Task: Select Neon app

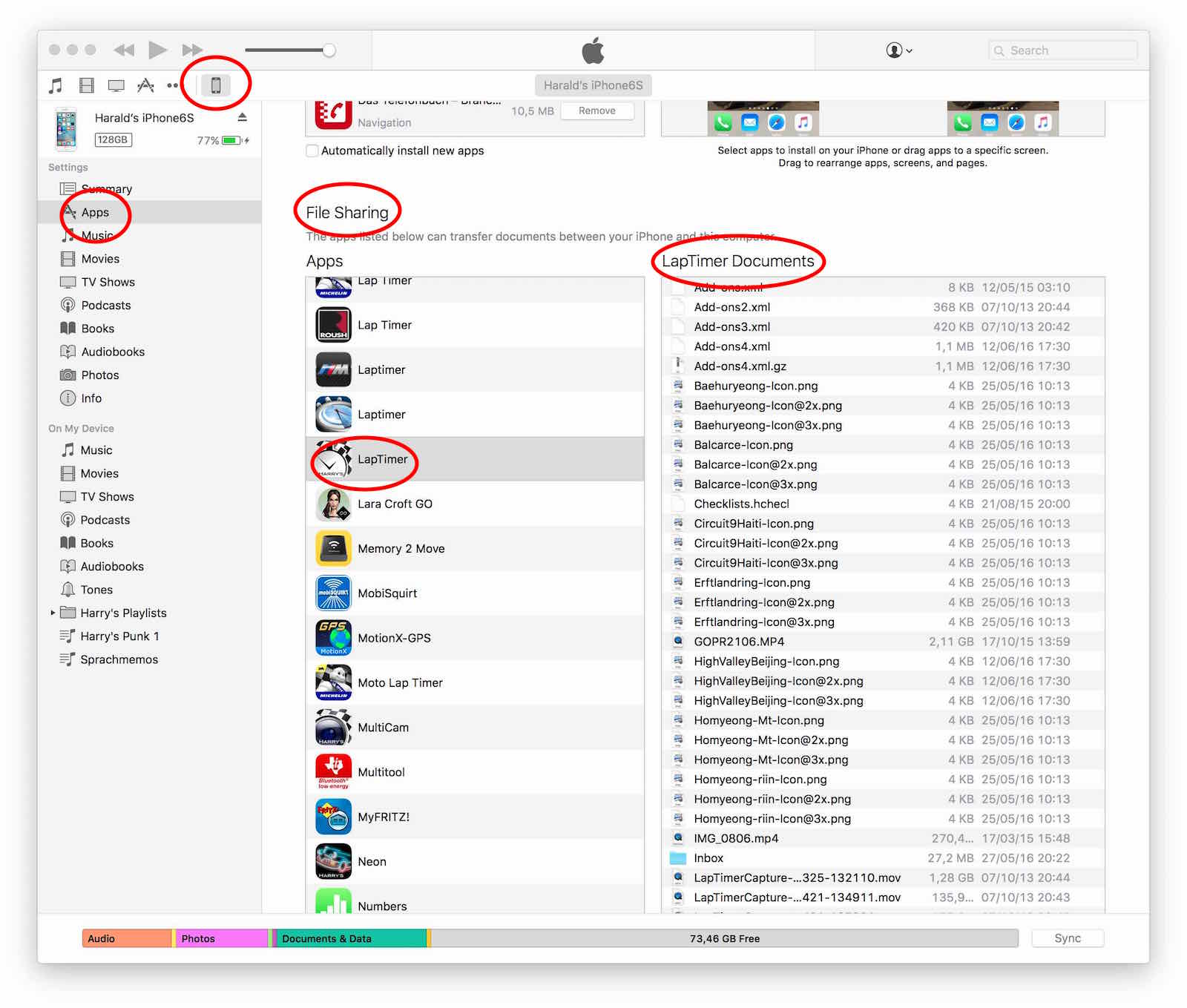Action: click(x=475, y=862)
